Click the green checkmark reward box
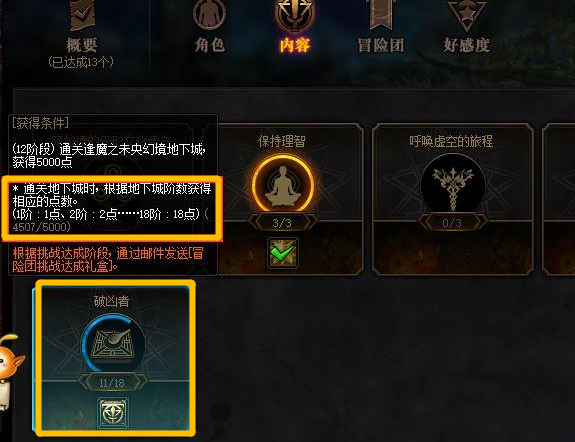This screenshot has height=442, width=575. [x=283, y=253]
